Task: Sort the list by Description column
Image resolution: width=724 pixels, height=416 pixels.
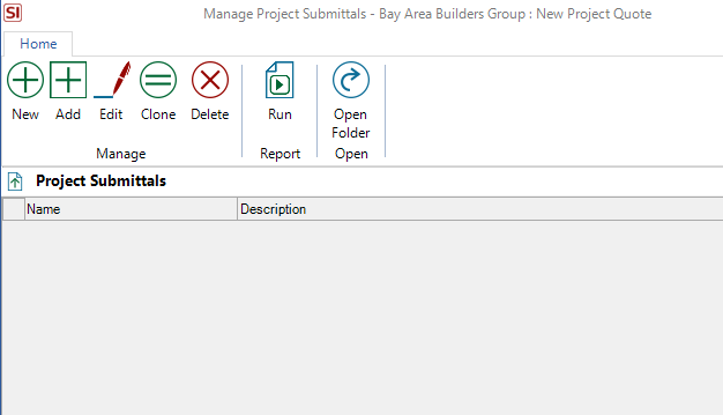Action: click(x=480, y=209)
